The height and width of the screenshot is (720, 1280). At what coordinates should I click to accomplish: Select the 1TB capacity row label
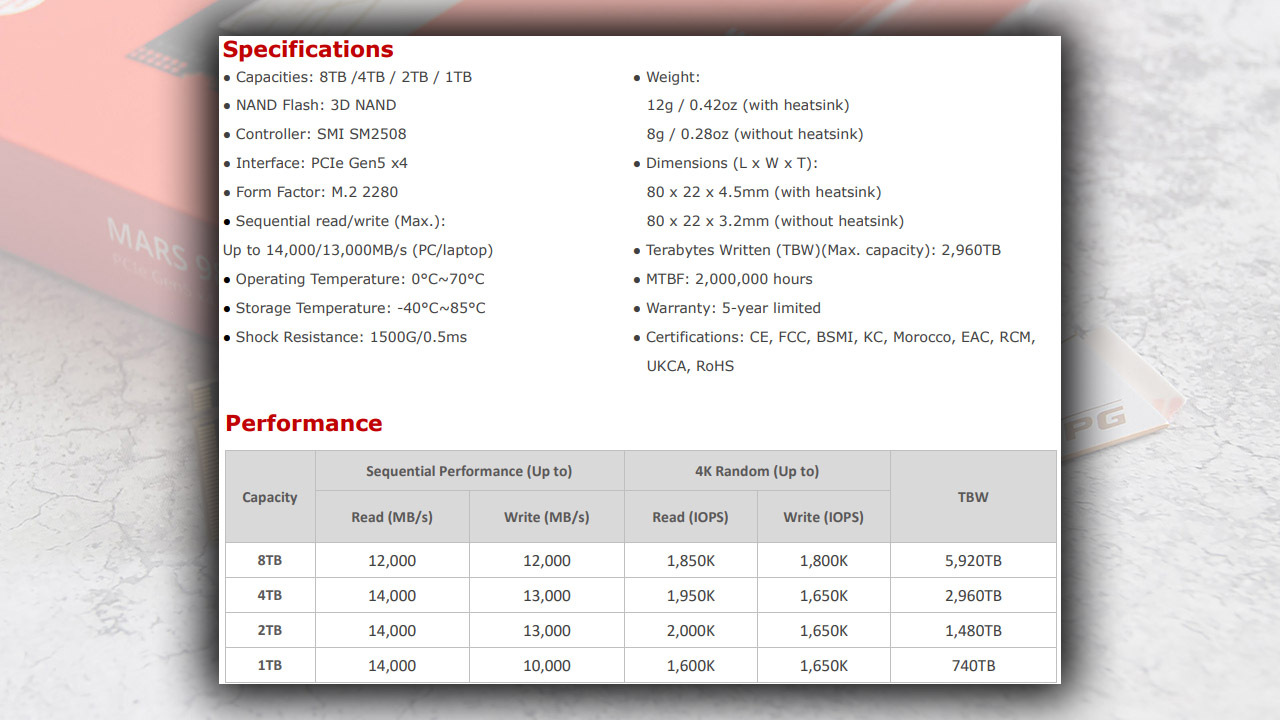[270, 665]
